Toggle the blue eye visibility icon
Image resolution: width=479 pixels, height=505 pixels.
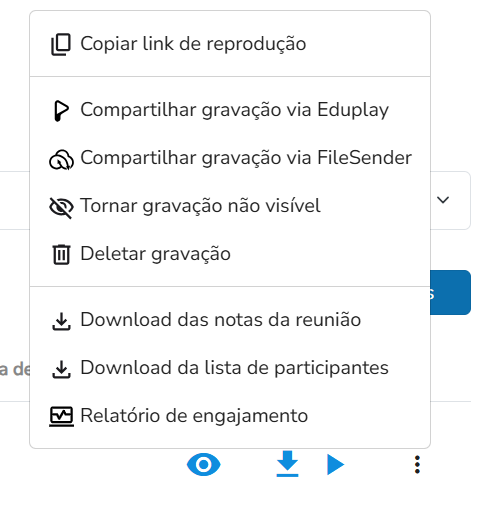(204, 465)
